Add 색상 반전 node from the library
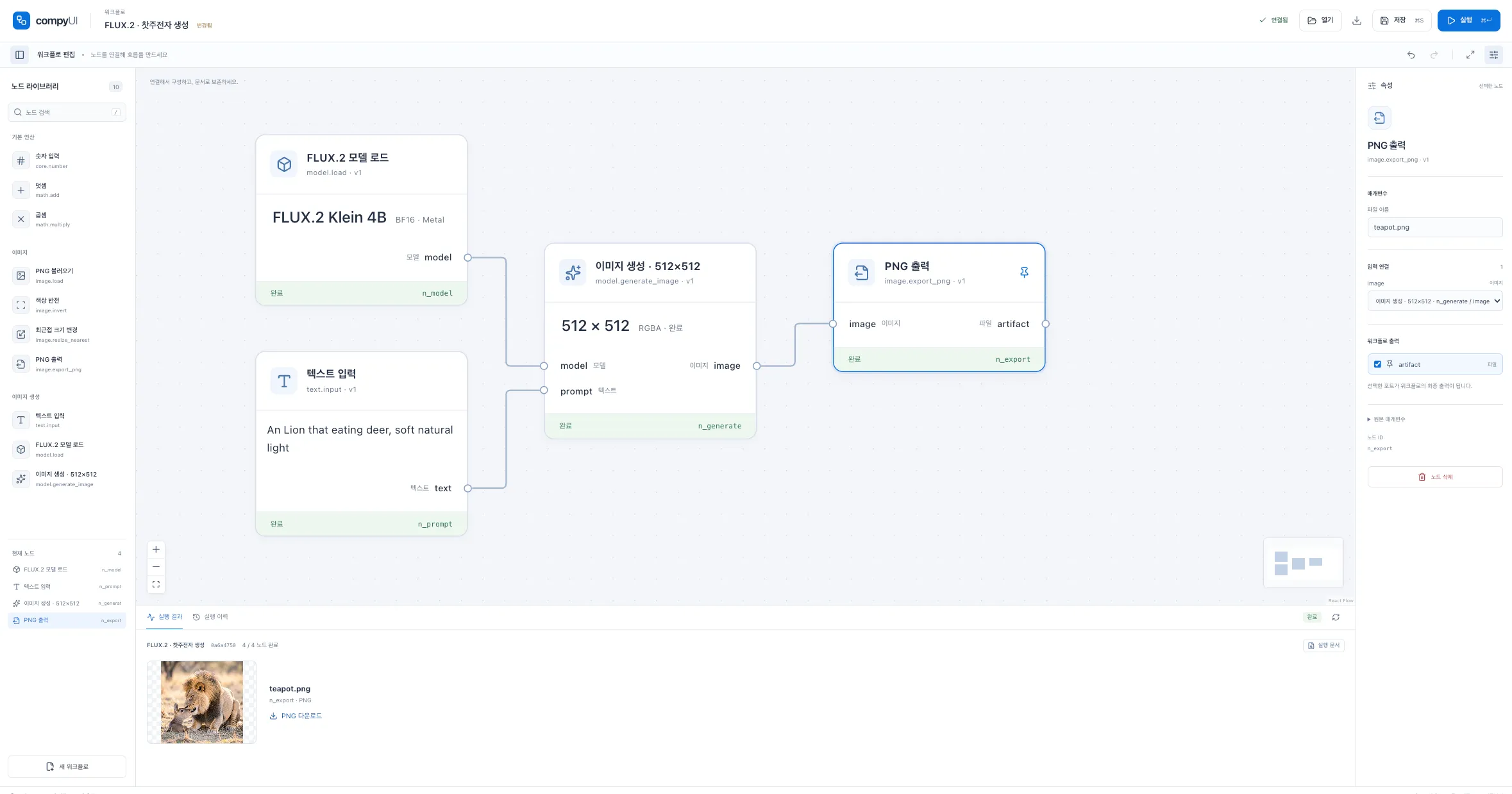Viewport: 1512px width, 794px height. (67, 305)
